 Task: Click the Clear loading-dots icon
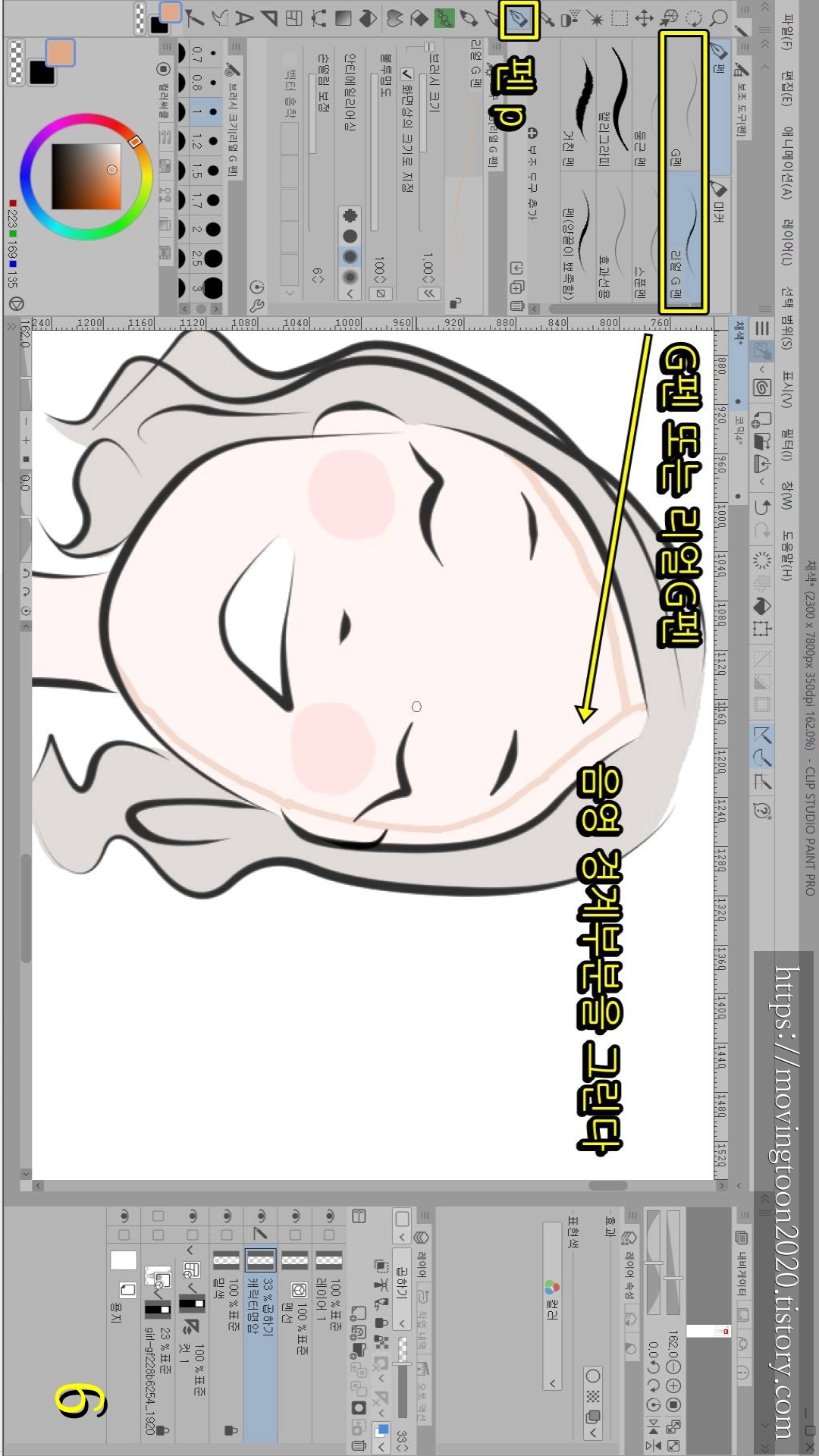point(762,561)
